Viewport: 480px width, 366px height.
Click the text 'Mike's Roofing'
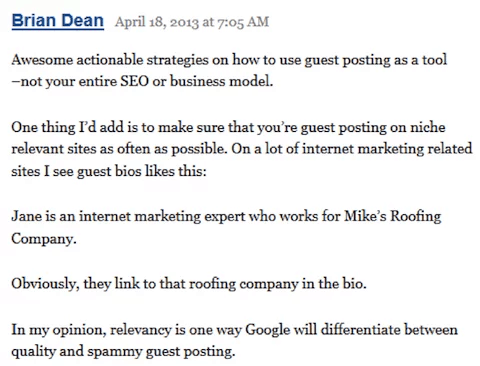[393, 217]
